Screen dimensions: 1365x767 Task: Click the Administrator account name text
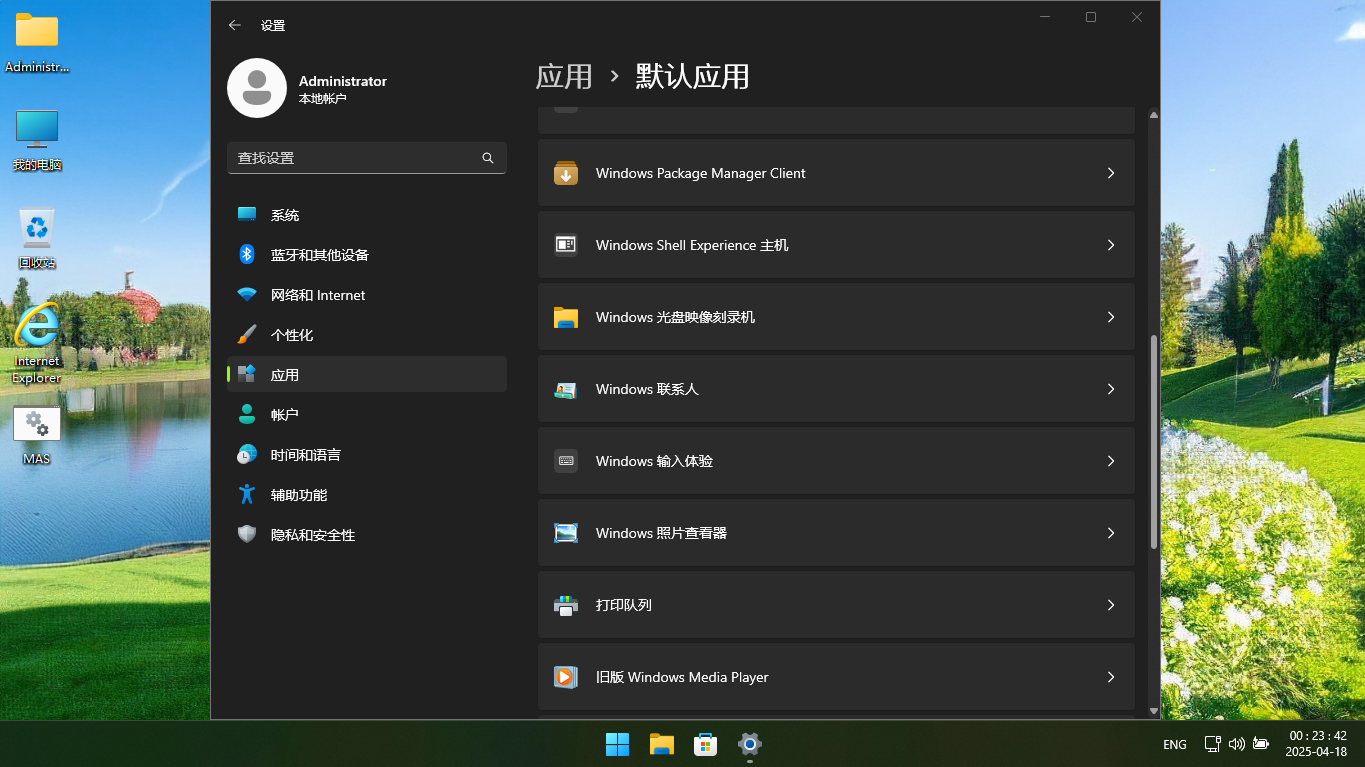[x=343, y=81]
